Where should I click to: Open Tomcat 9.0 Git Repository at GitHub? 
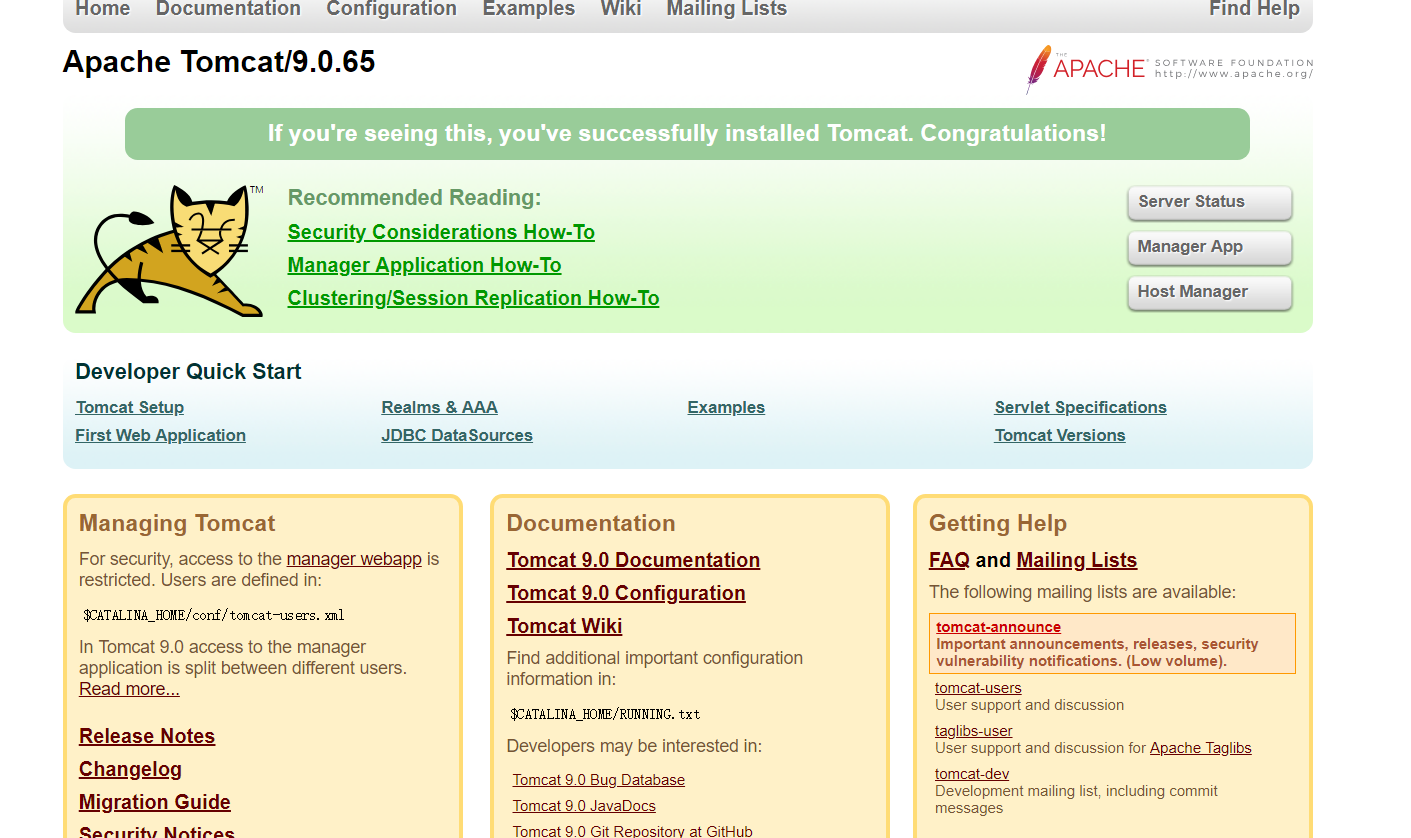tap(633, 831)
